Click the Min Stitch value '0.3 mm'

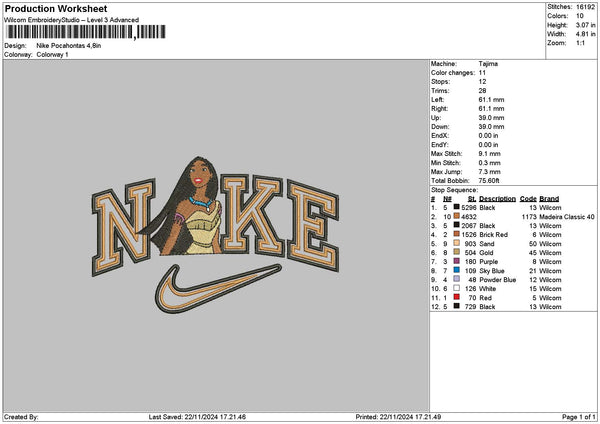pos(489,163)
